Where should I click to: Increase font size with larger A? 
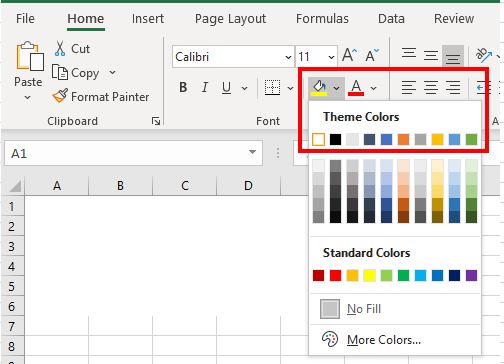click(x=349, y=55)
